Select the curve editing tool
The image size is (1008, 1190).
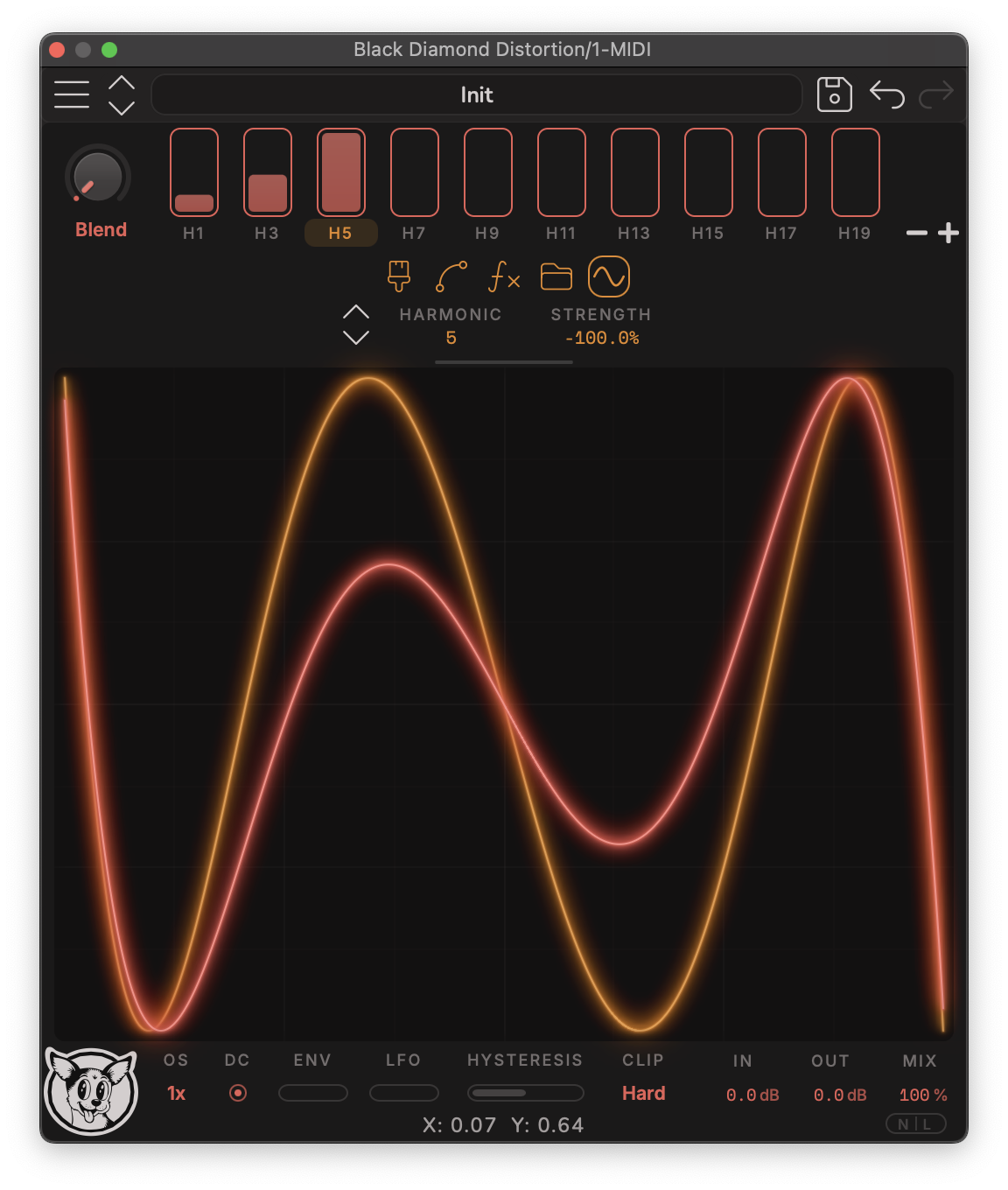(451, 276)
